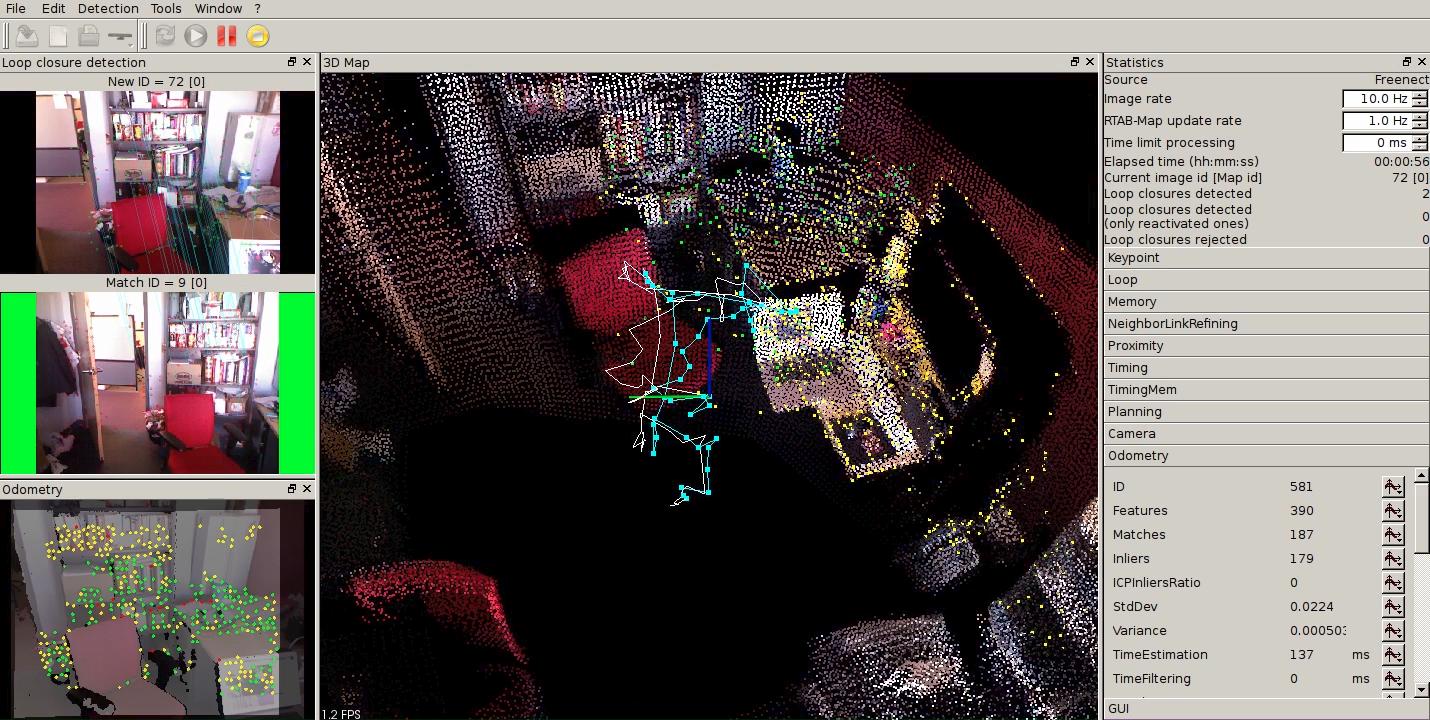
Task: Click the grey play/start icon
Action: (196, 36)
